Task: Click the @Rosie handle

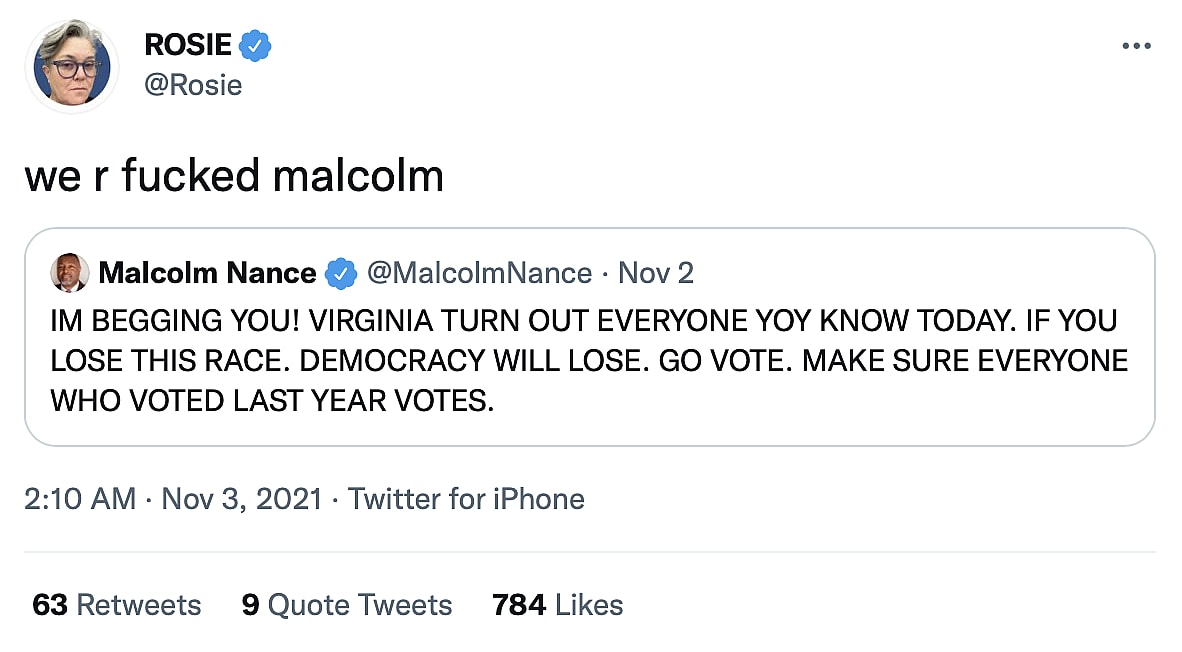Action: [193, 85]
